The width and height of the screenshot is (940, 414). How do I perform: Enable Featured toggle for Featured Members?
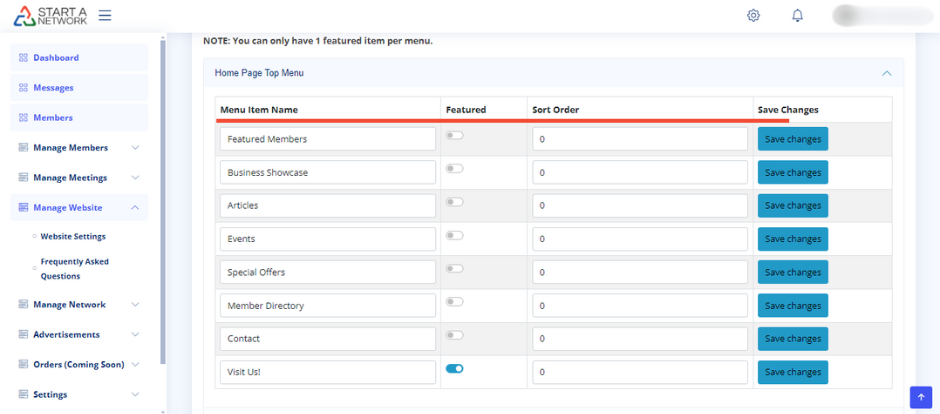click(455, 135)
